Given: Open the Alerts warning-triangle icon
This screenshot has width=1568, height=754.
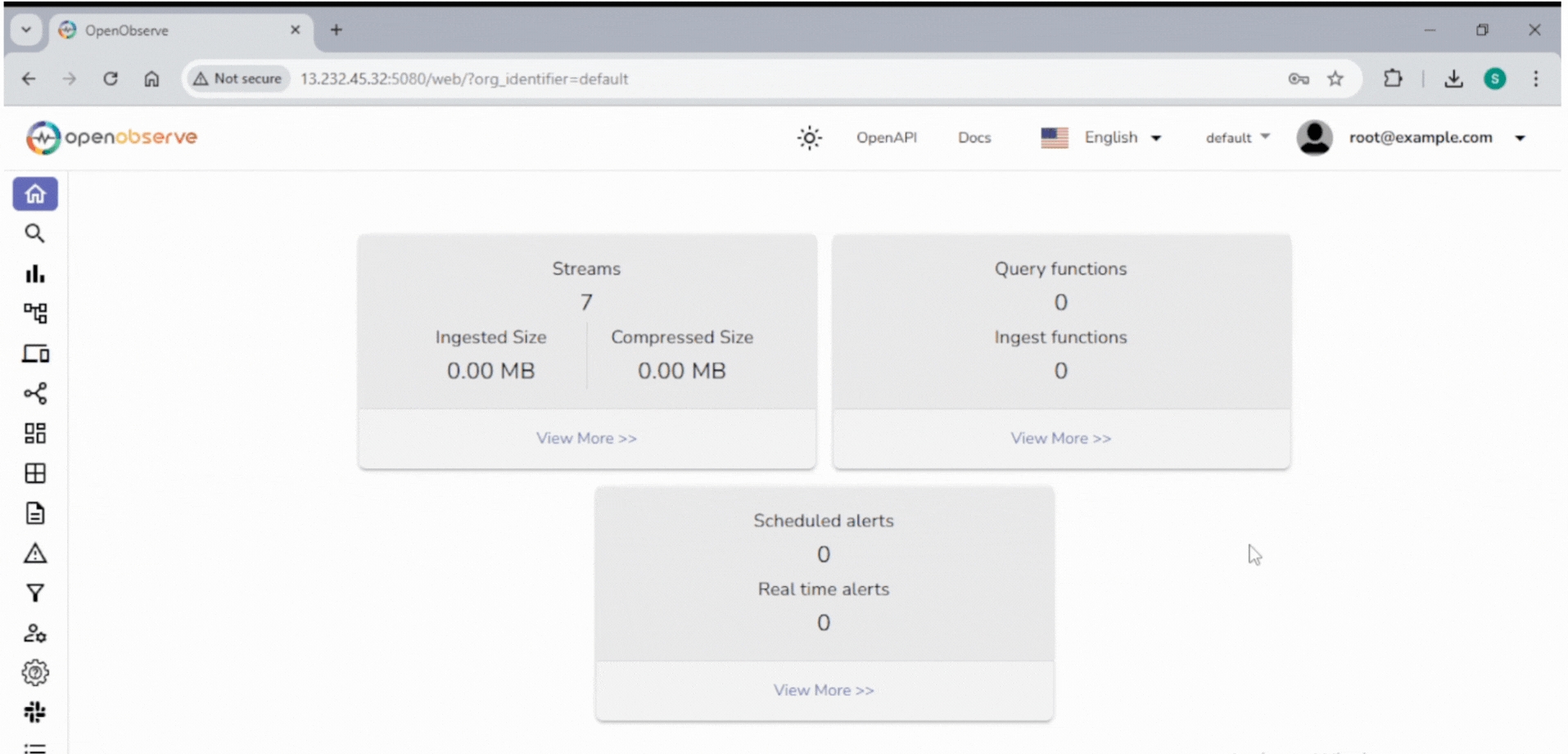Looking at the screenshot, I should click(x=35, y=553).
